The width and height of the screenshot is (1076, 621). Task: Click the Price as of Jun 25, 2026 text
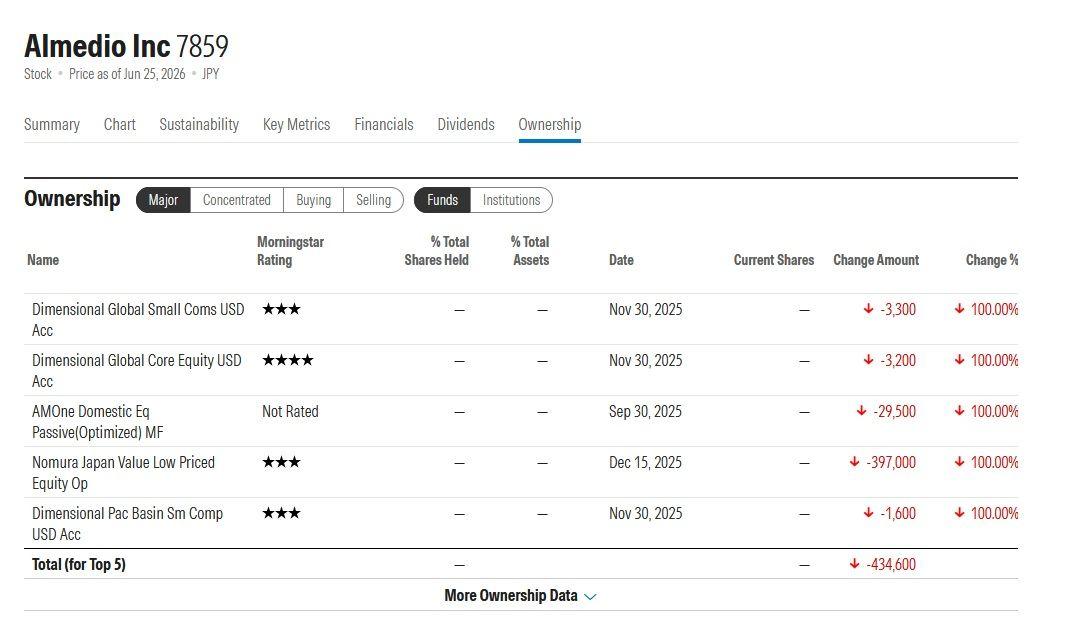point(127,74)
